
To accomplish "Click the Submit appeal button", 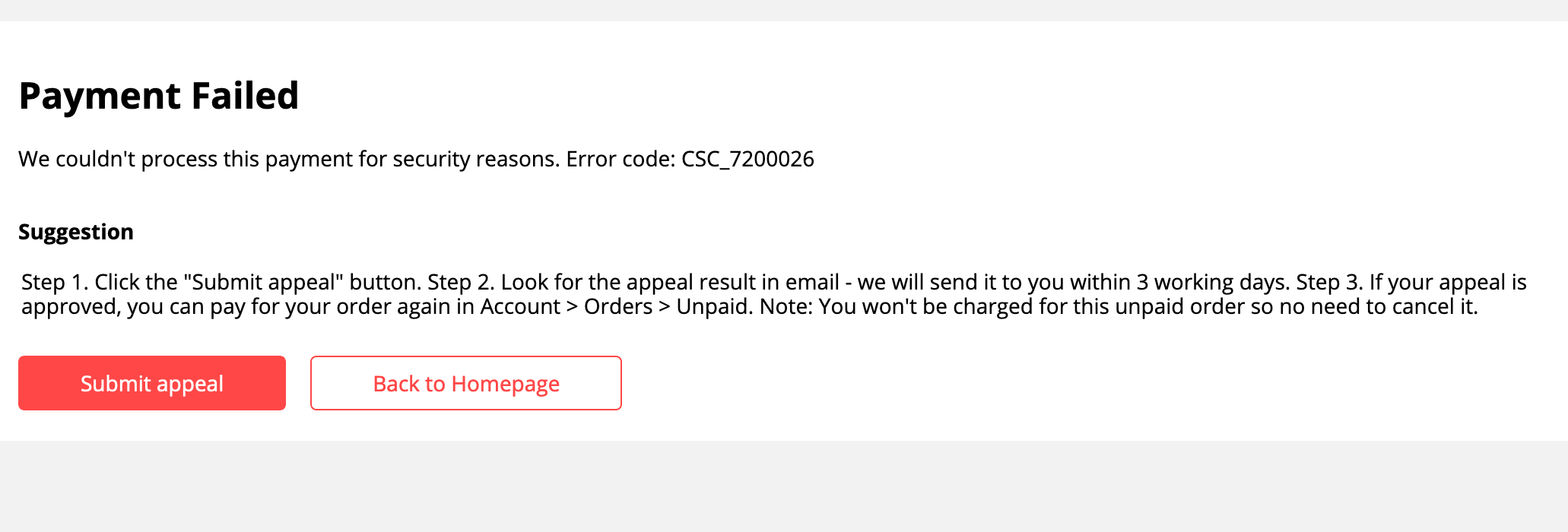I will click(x=152, y=383).
